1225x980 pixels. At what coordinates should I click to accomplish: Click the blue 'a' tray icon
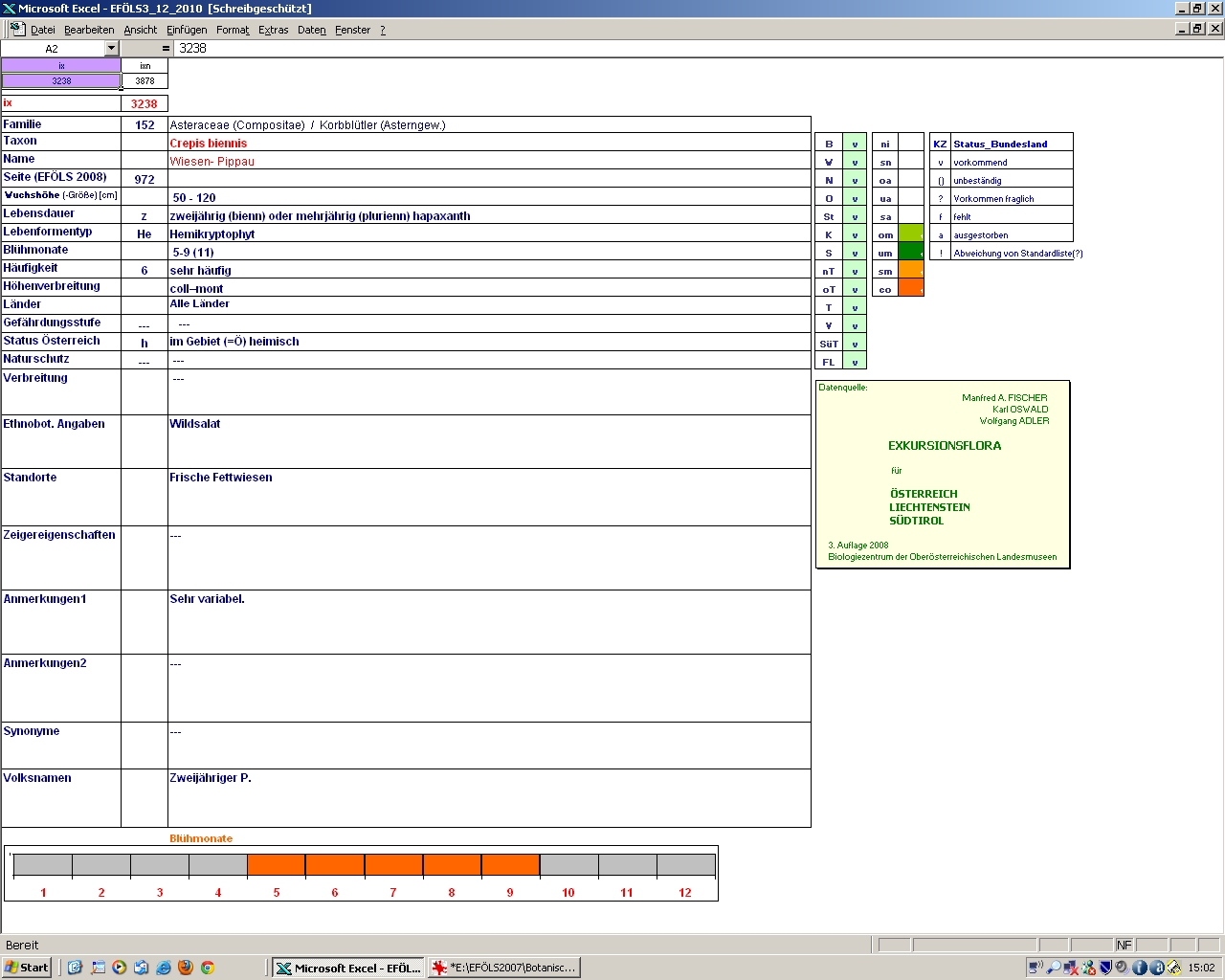coord(1157,968)
